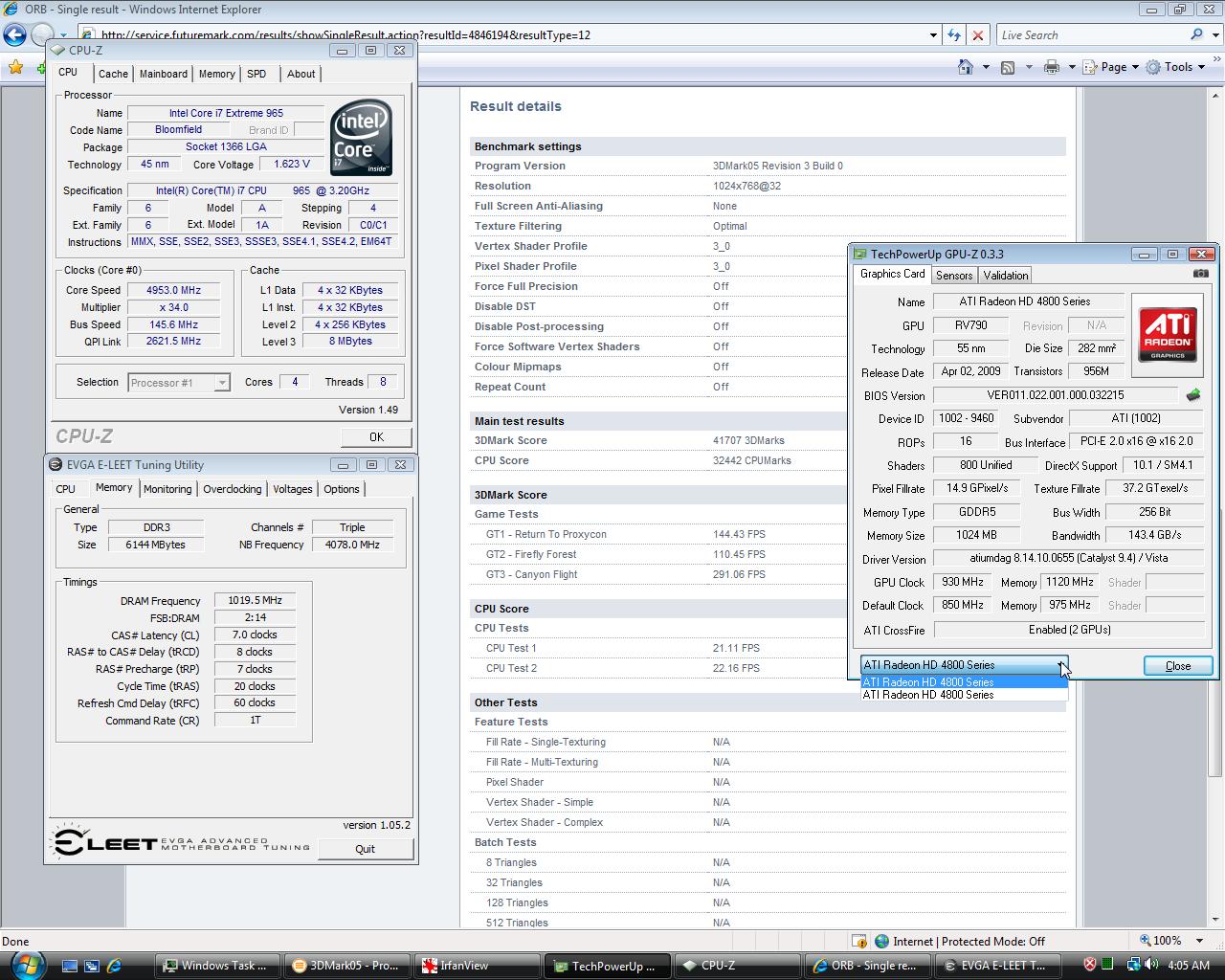The height and width of the screenshot is (980, 1225).
Task: Open the address bar history dropdown arrow
Action: pyautogui.click(x=933, y=35)
